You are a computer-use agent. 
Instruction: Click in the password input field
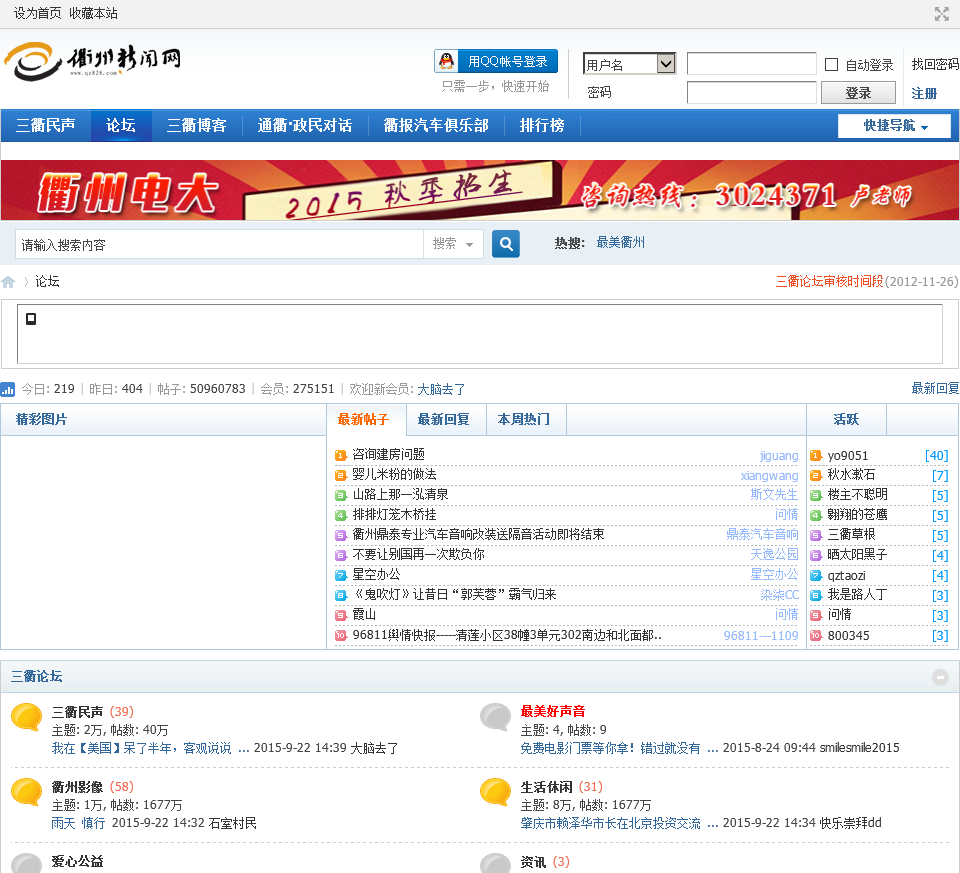pos(751,92)
